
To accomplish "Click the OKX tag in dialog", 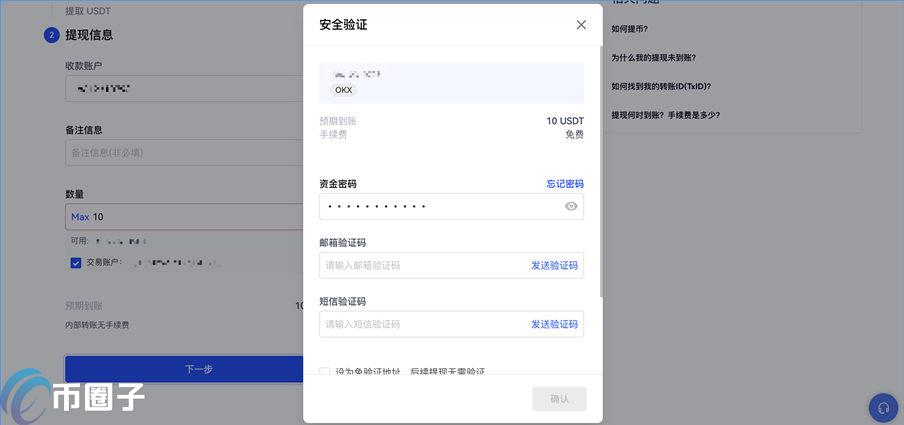I will tap(343, 90).
